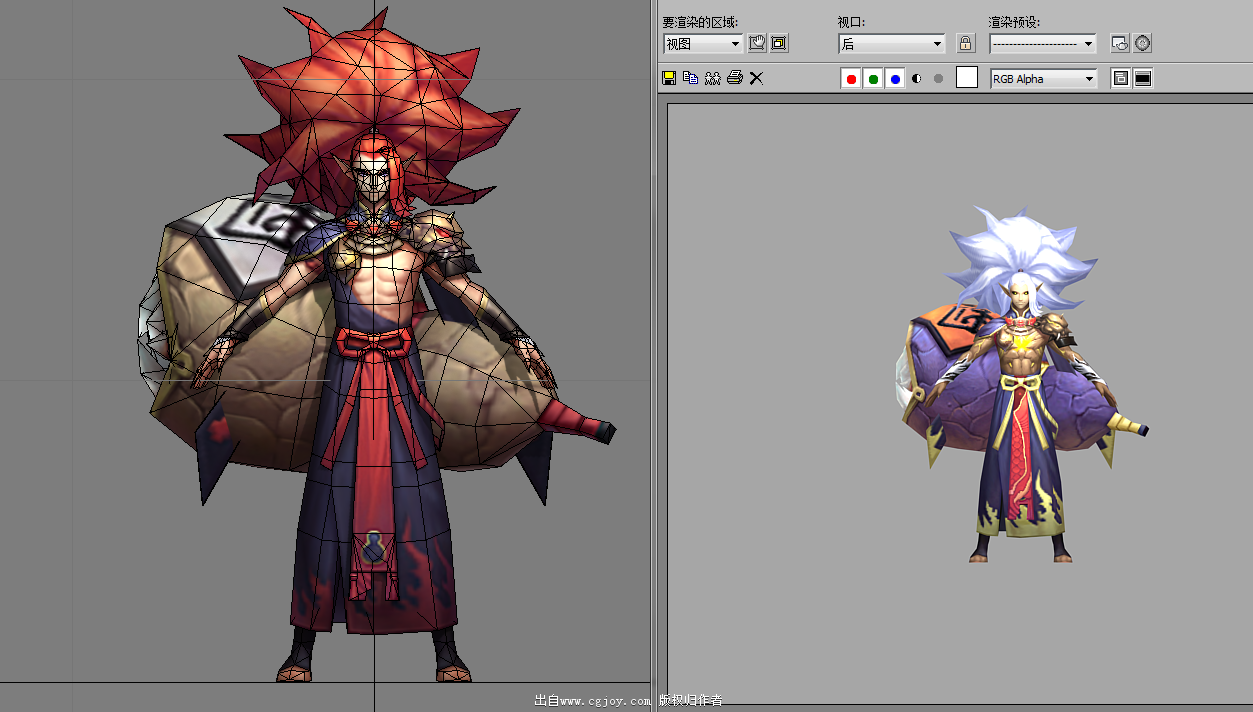The image size is (1253, 712).
Task: Expand the render preset dropdown
Action: click(1042, 44)
